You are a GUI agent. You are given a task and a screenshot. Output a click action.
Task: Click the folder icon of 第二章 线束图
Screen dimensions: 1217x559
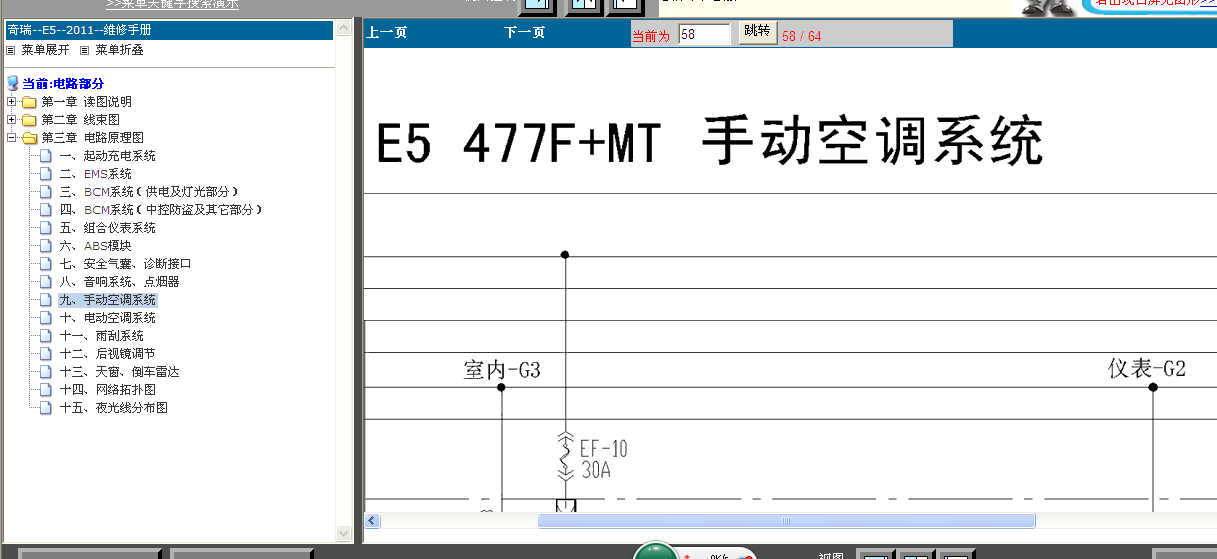[x=29, y=120]
